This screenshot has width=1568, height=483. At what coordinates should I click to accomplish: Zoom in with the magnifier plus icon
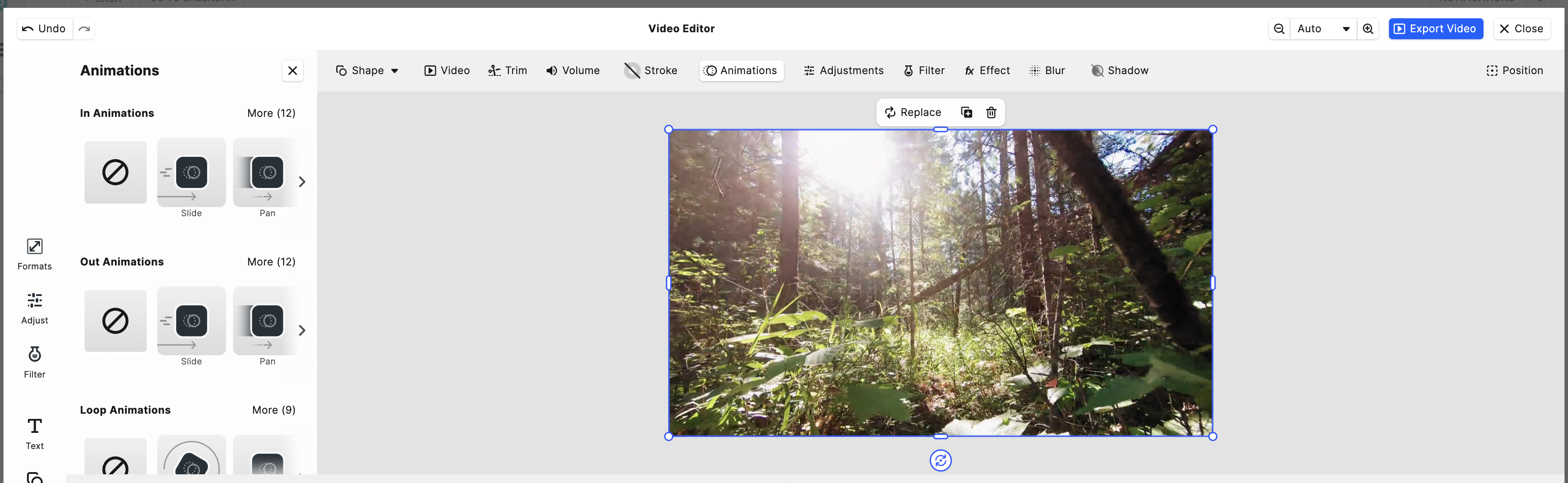1368,29
